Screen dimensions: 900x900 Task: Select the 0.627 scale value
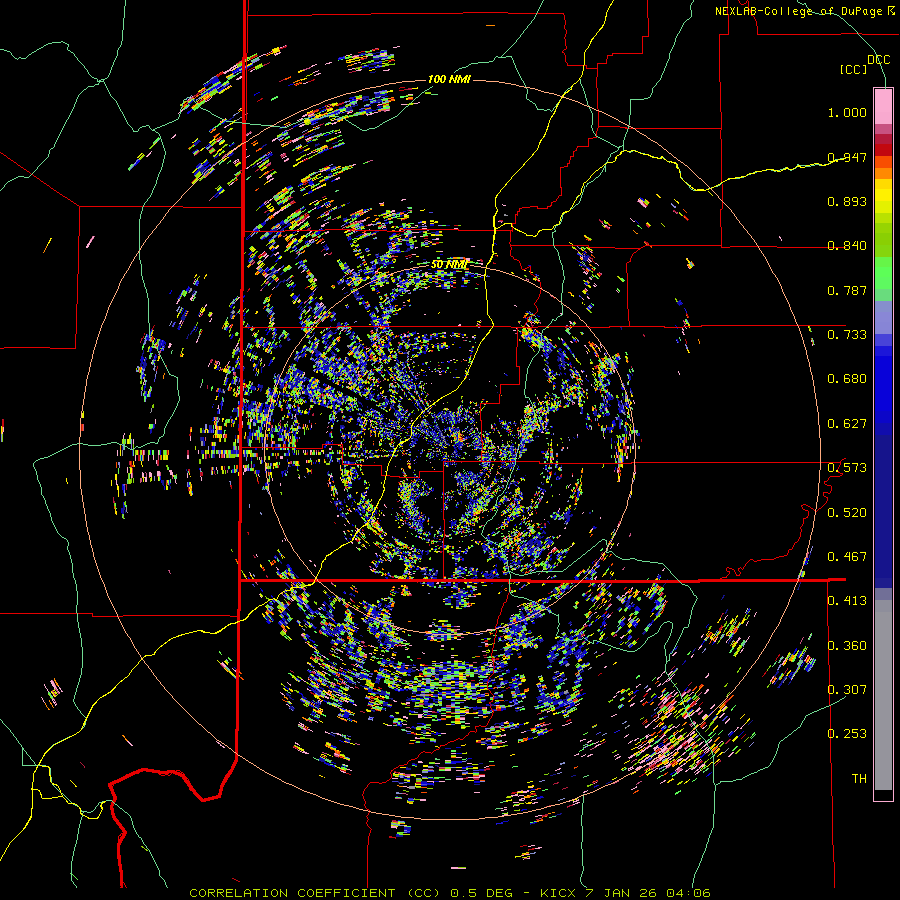pyautogui.click(x=847, y=424)
